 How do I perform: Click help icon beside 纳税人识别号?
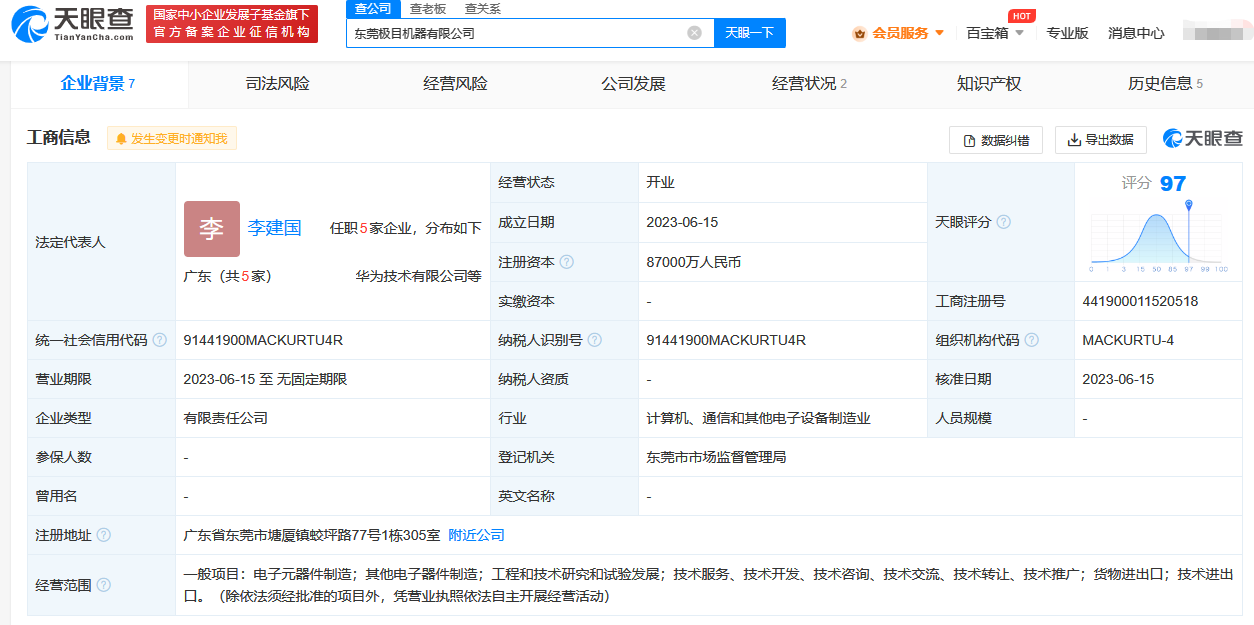coord(595,340)
